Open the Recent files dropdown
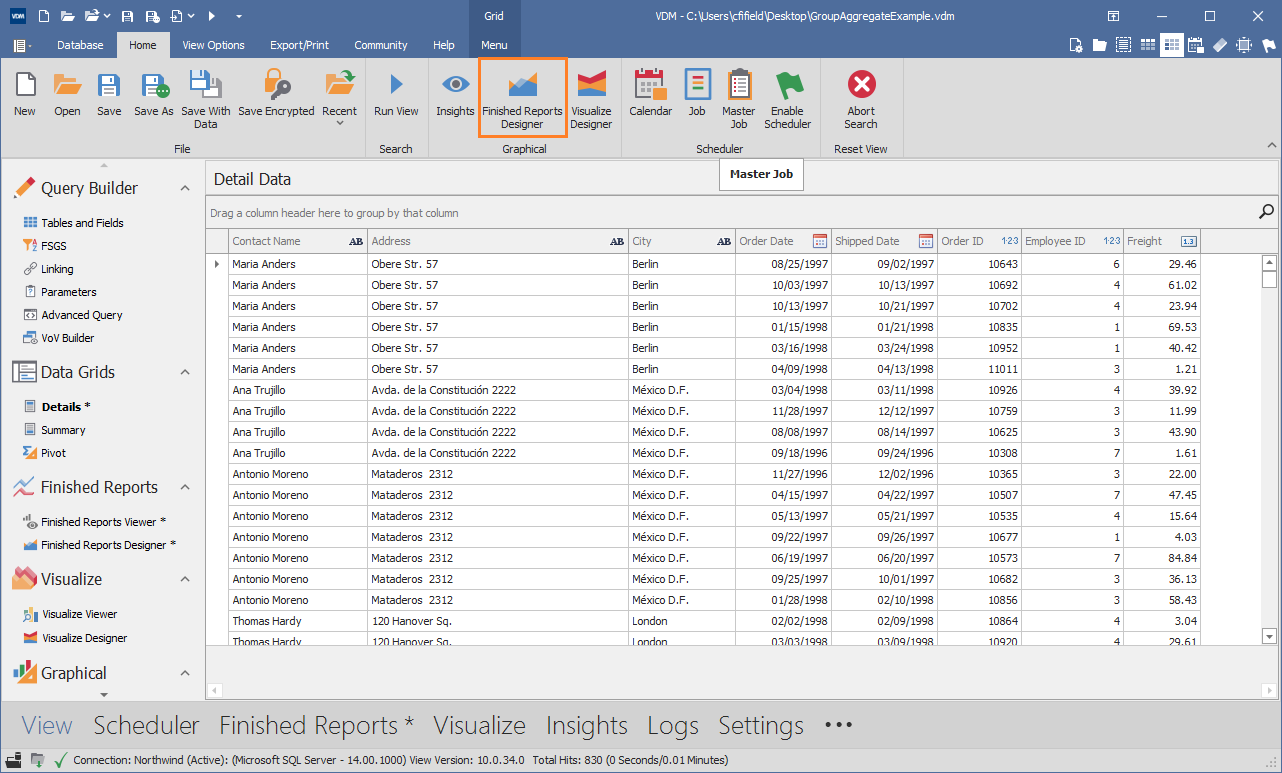The width and height of the screenshot is (1282, 773). coord(339,98)
